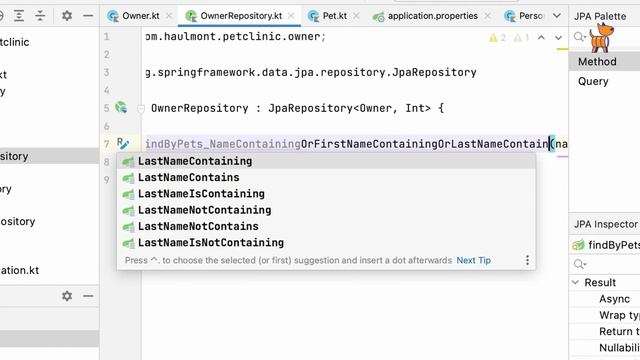Open completion popup options kebab menu

point(527,260)
